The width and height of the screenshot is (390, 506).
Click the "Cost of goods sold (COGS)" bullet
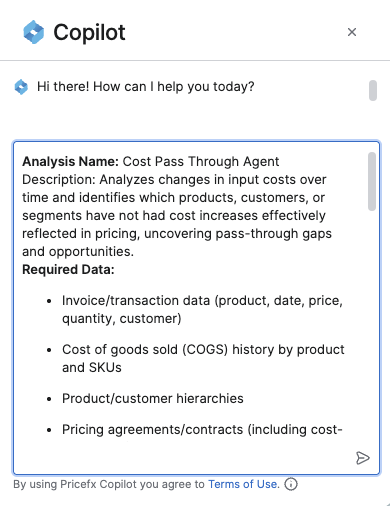click(x=203, y=358)
